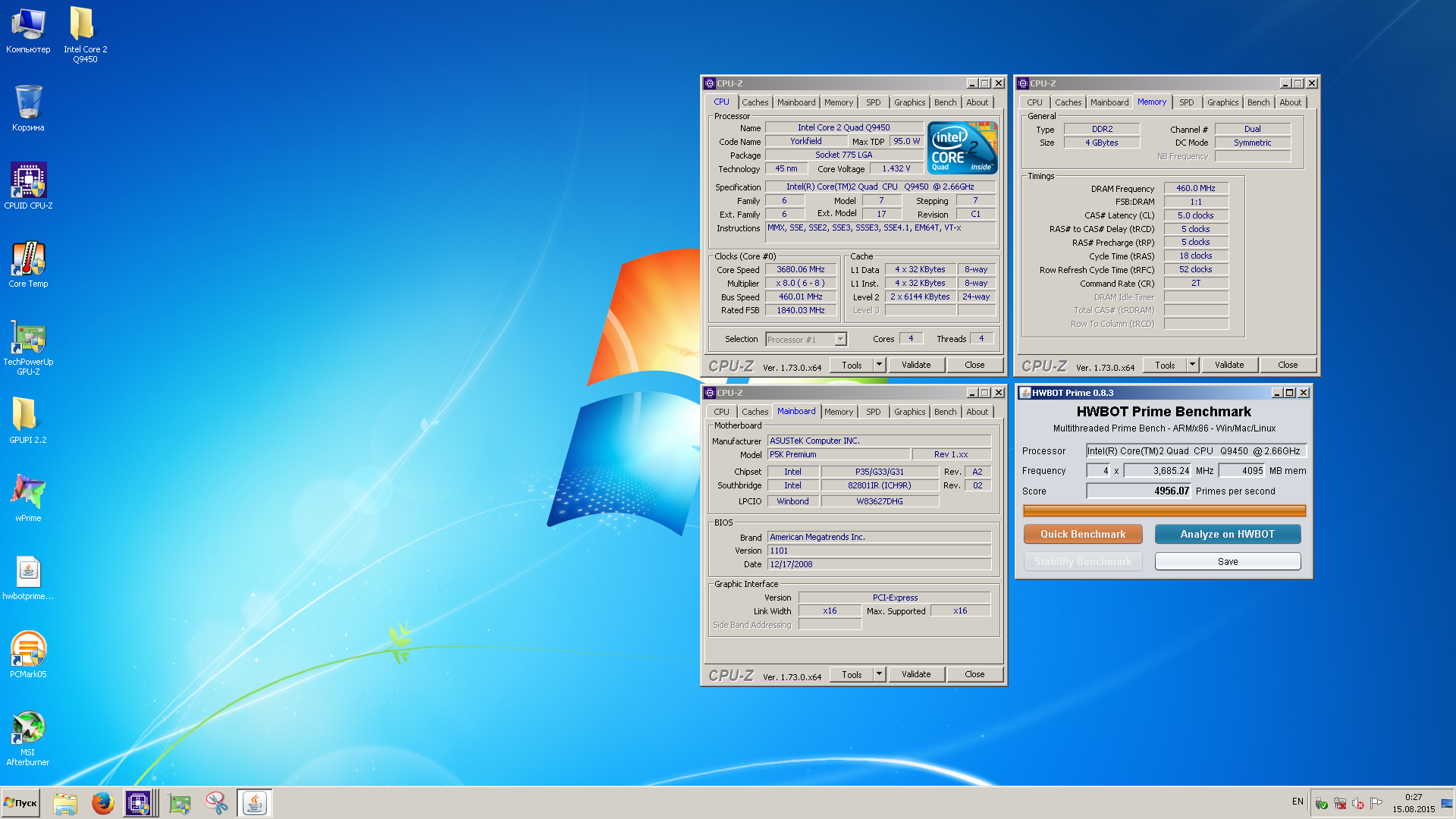The height and width of the screenshot is (819, 1456).
Task: Click Validate in CPU tab window
Action: [916, 365]
